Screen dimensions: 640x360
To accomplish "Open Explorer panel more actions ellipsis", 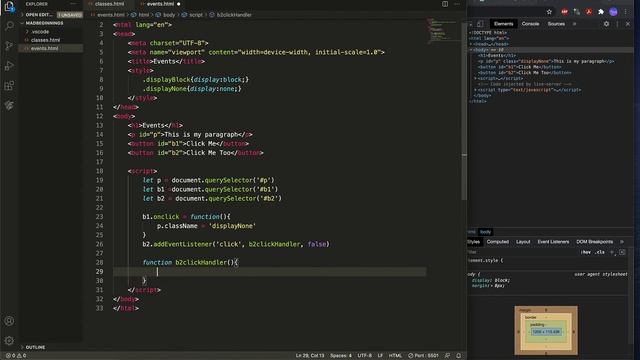I will 73,4.
